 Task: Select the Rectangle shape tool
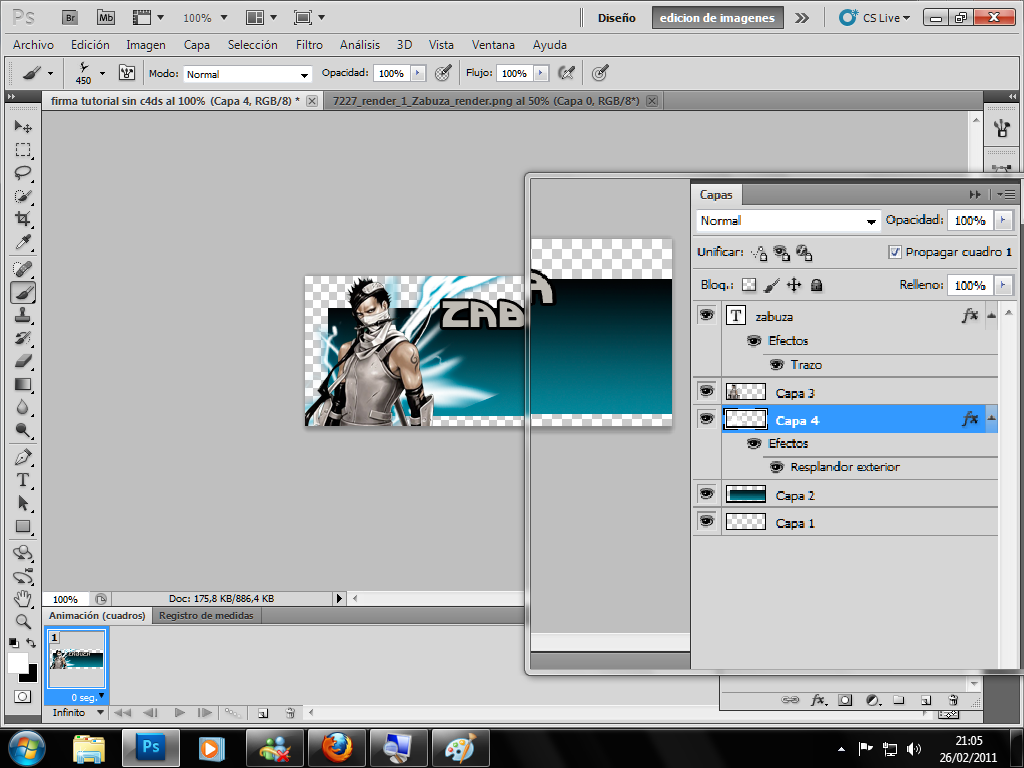23,526
